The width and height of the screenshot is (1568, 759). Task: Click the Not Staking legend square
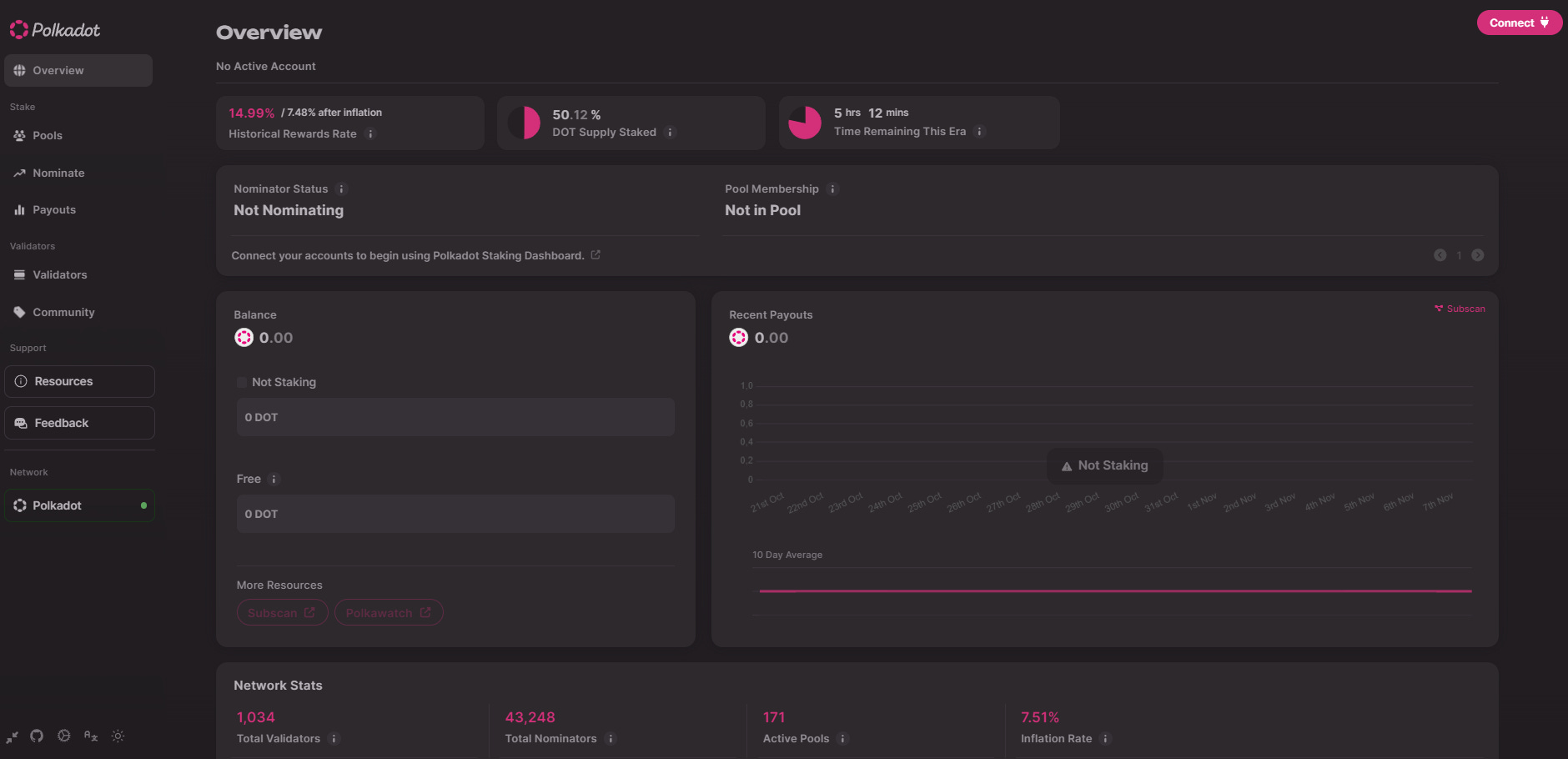(x=242, y=383)
